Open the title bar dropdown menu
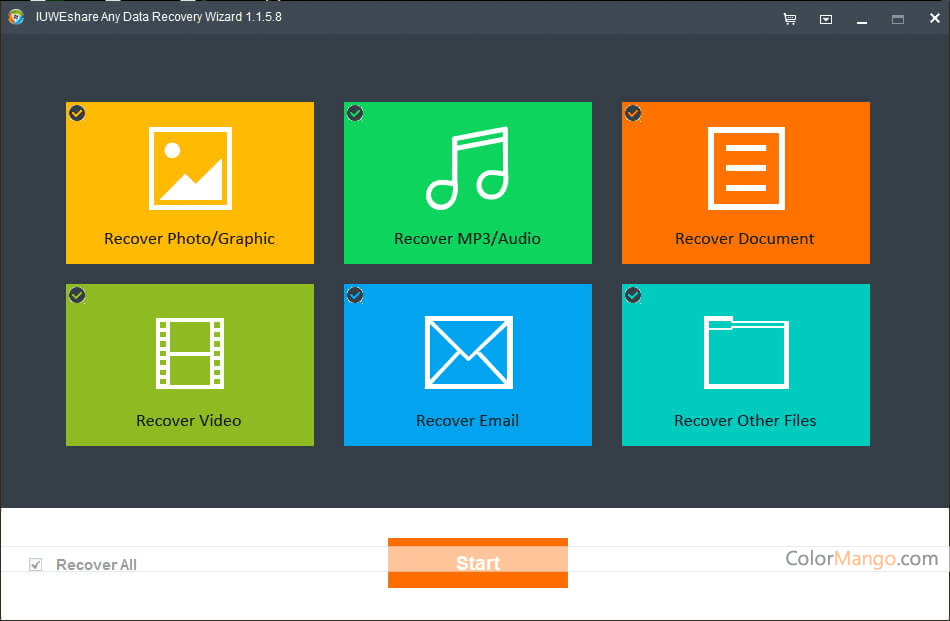Image resolution: width=950 pixels, height=621 pixels. coord(826,18)
